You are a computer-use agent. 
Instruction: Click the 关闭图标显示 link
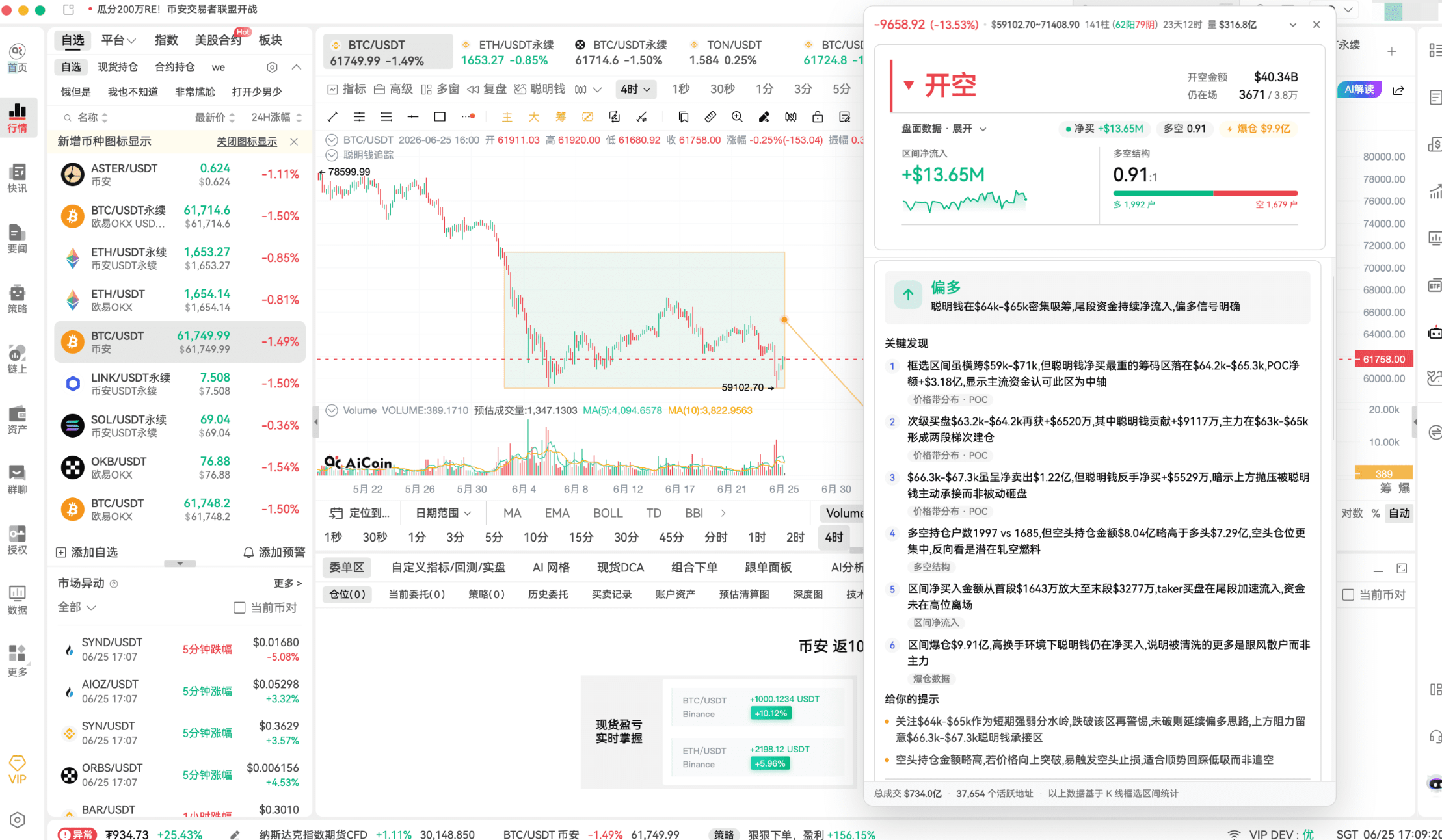click(247, 142)
